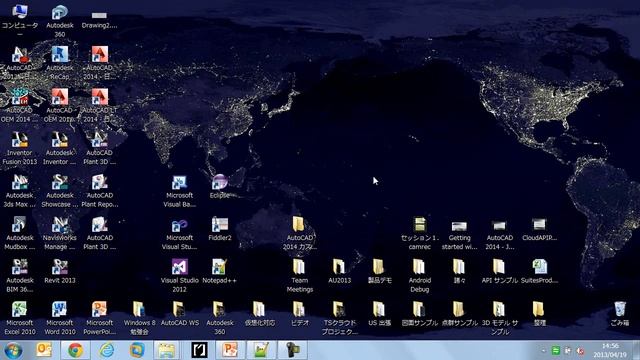
Task: Select the Microsoft Visual Basic shortcut
Action: click(x=179, y=191)
